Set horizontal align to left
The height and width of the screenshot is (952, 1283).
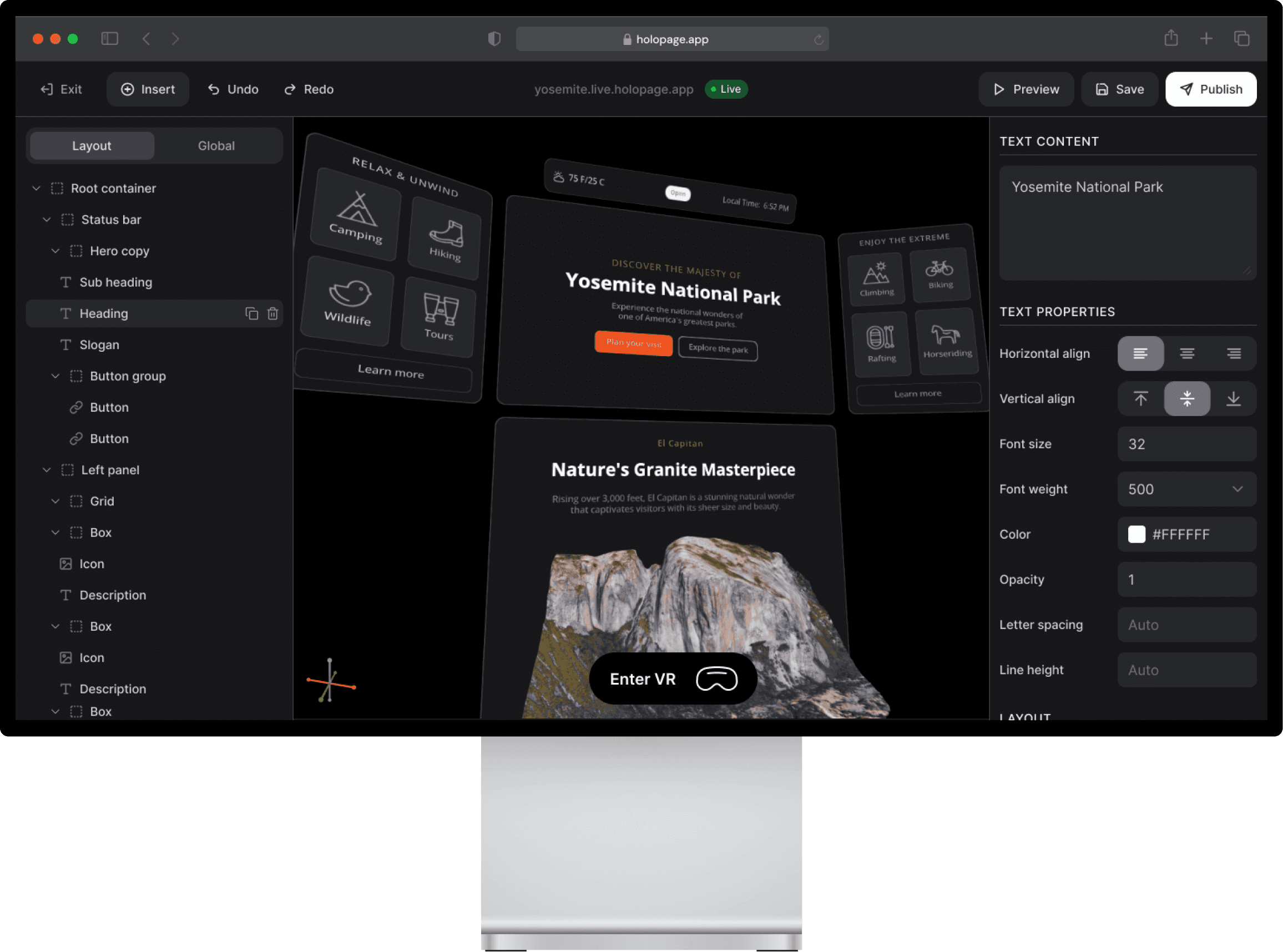point(1140,353)
